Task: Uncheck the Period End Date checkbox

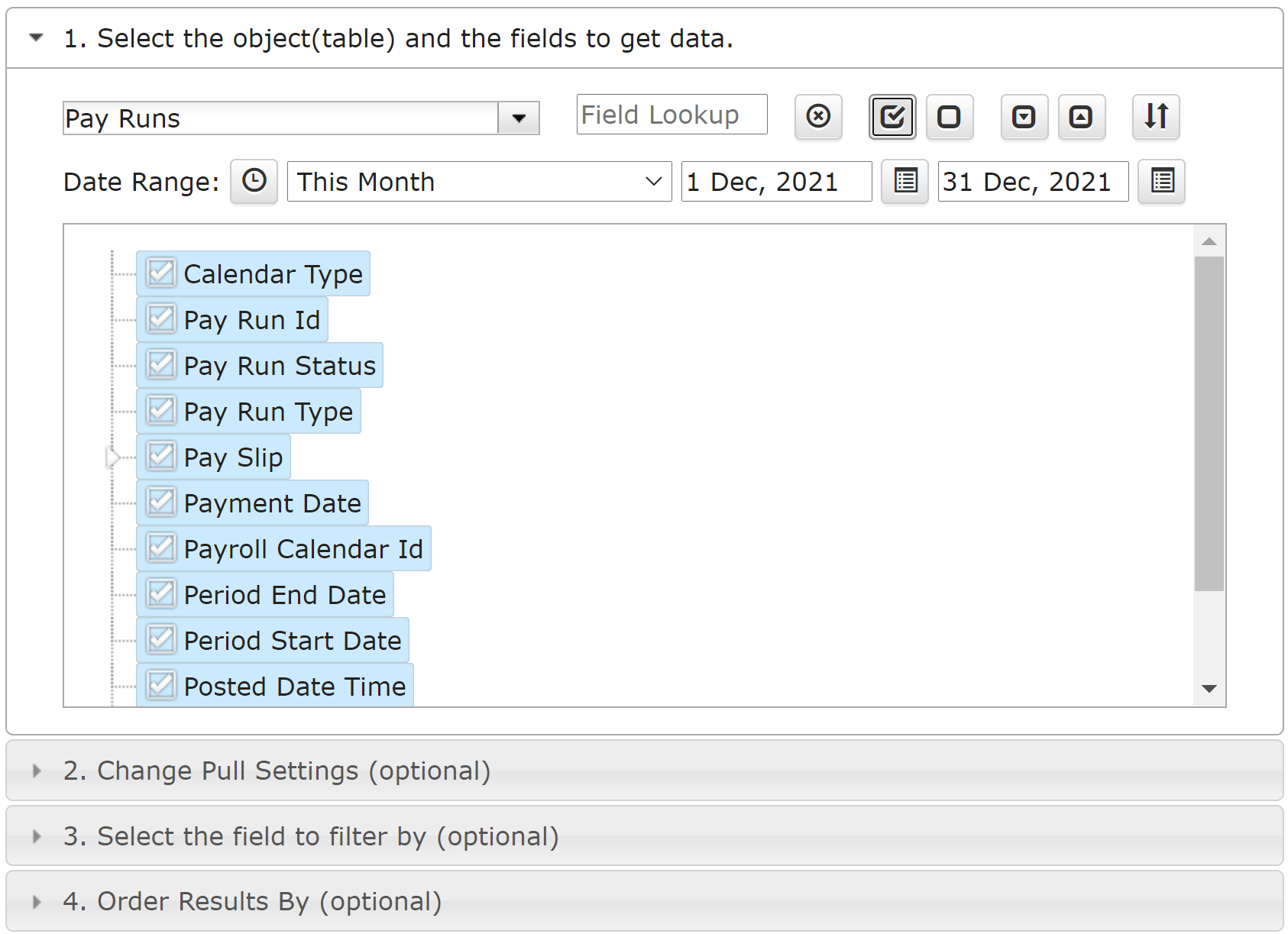Action: (x=161, y=593)
